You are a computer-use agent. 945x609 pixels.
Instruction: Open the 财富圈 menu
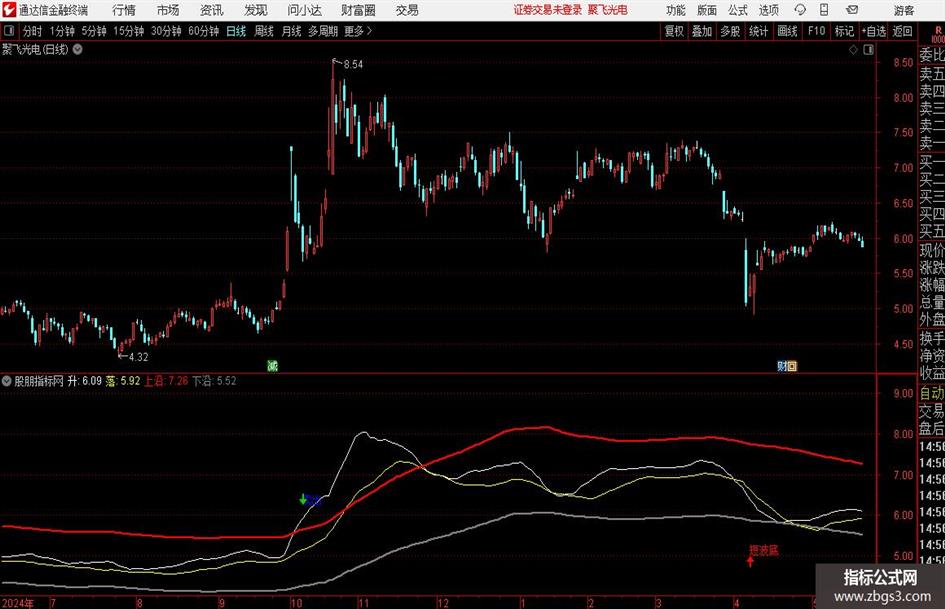(359, 10)
